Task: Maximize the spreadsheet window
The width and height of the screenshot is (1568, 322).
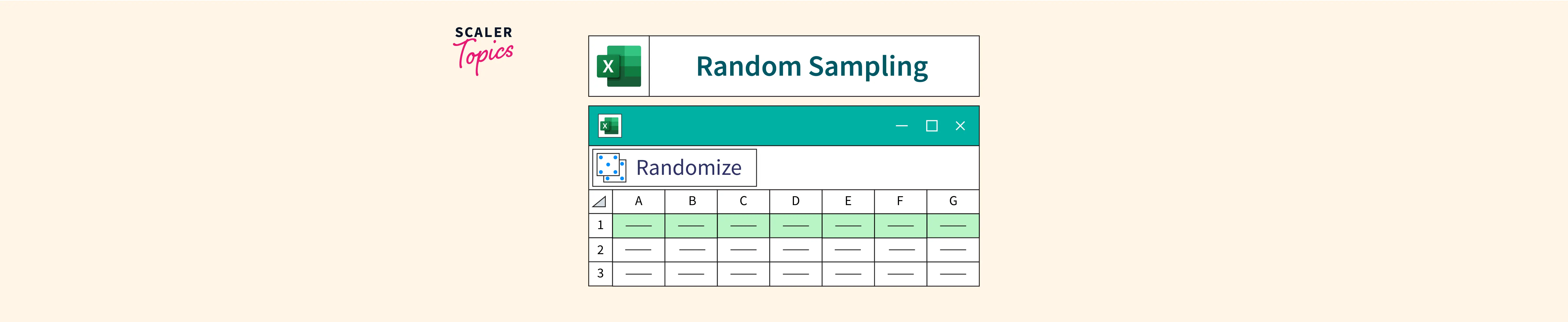Action: pos(931,126)
